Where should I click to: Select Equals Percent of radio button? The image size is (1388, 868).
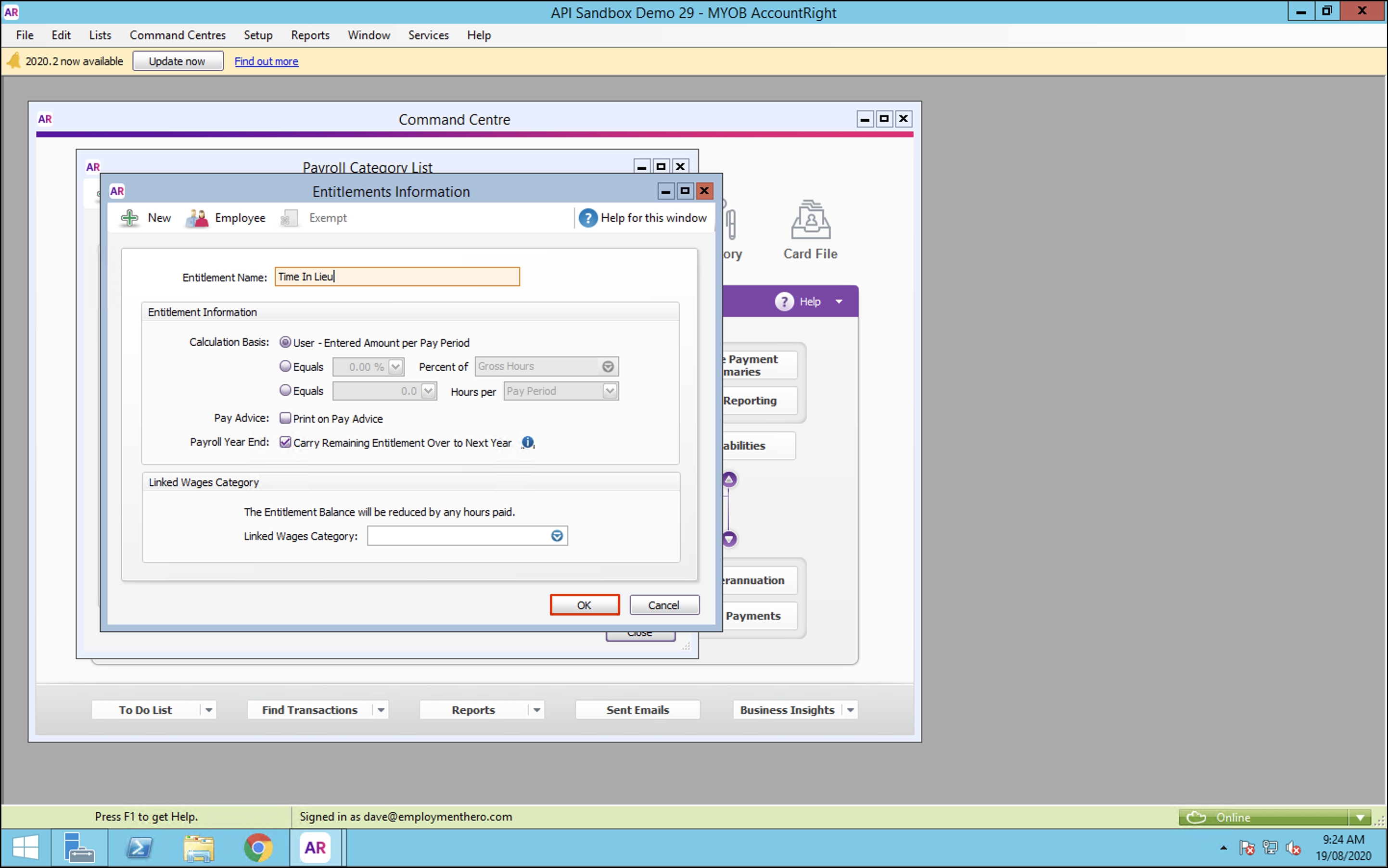point(285,365)
